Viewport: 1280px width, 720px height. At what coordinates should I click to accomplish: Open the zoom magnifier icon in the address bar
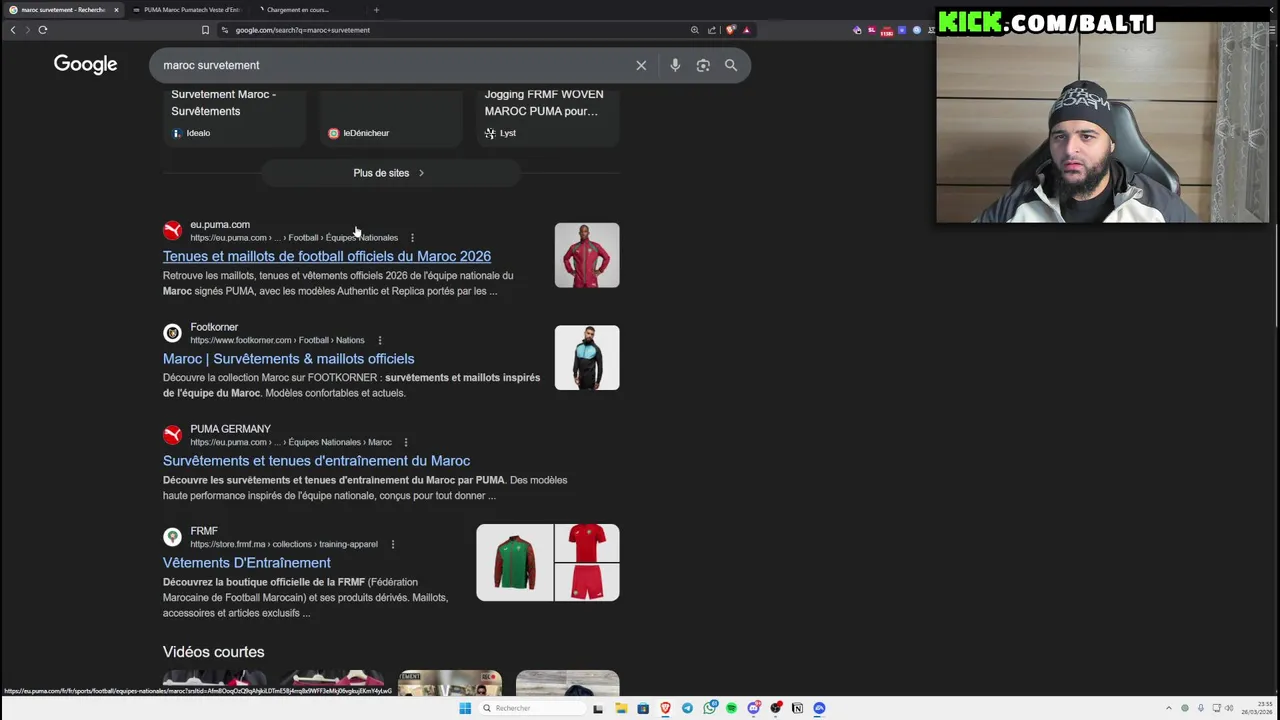(x=695, y=30)
